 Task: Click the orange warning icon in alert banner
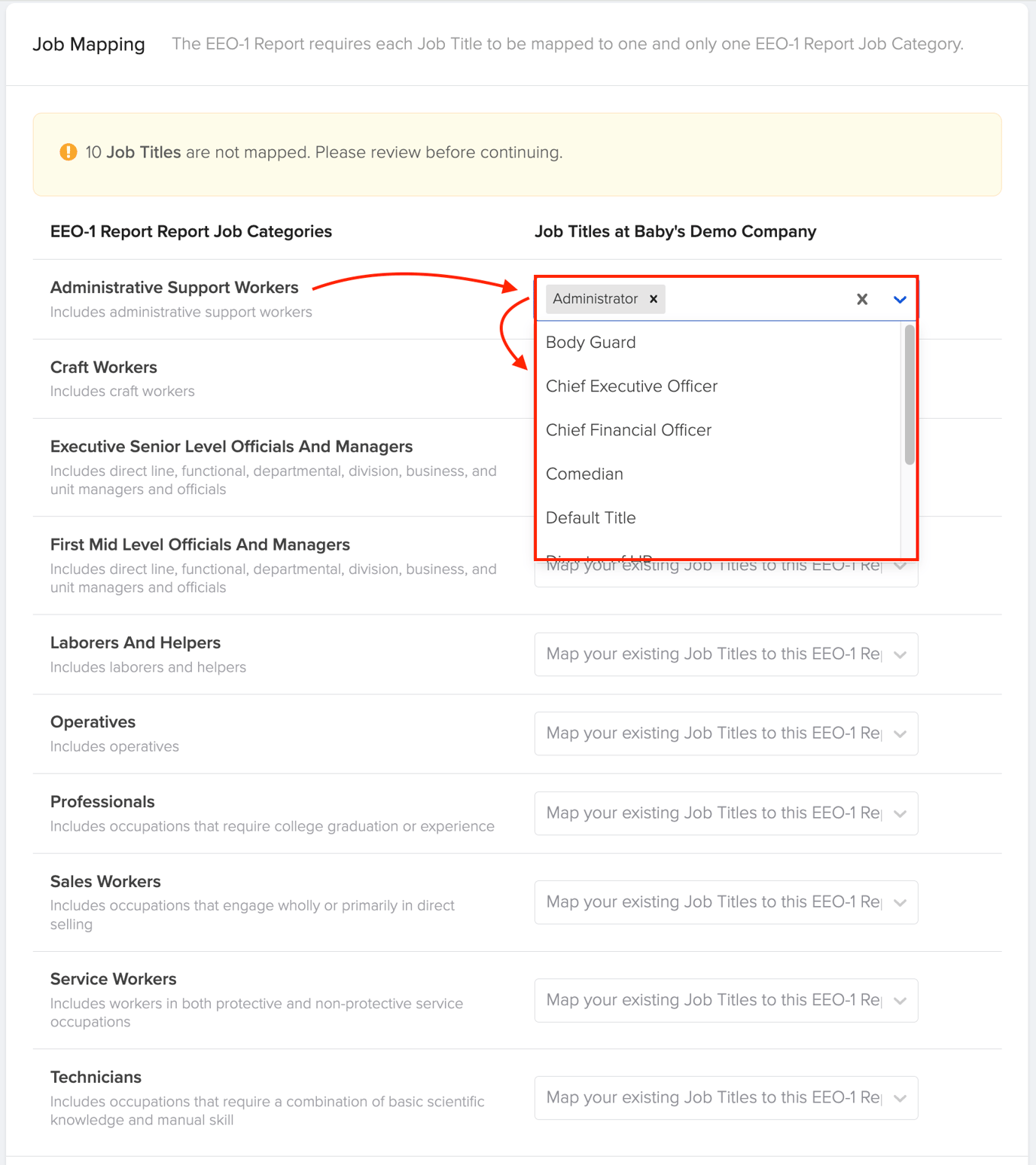pos(67,151)
